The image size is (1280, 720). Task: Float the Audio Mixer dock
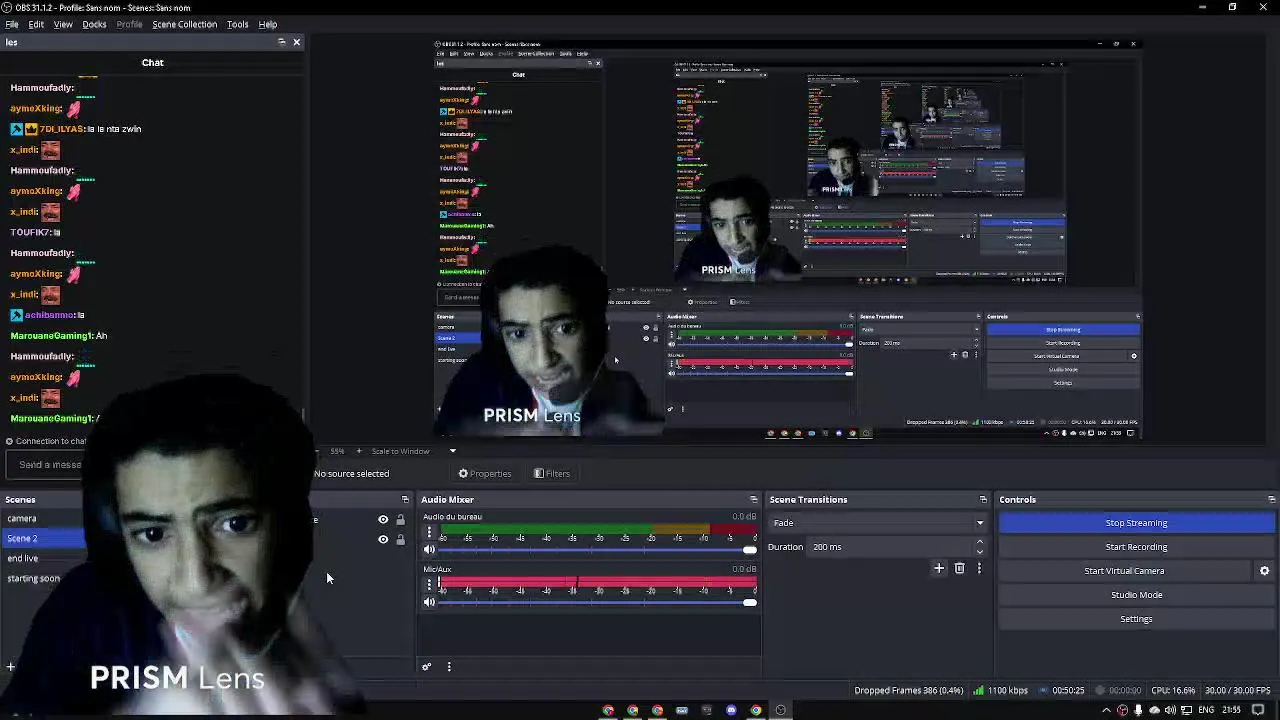coord(754,500)
